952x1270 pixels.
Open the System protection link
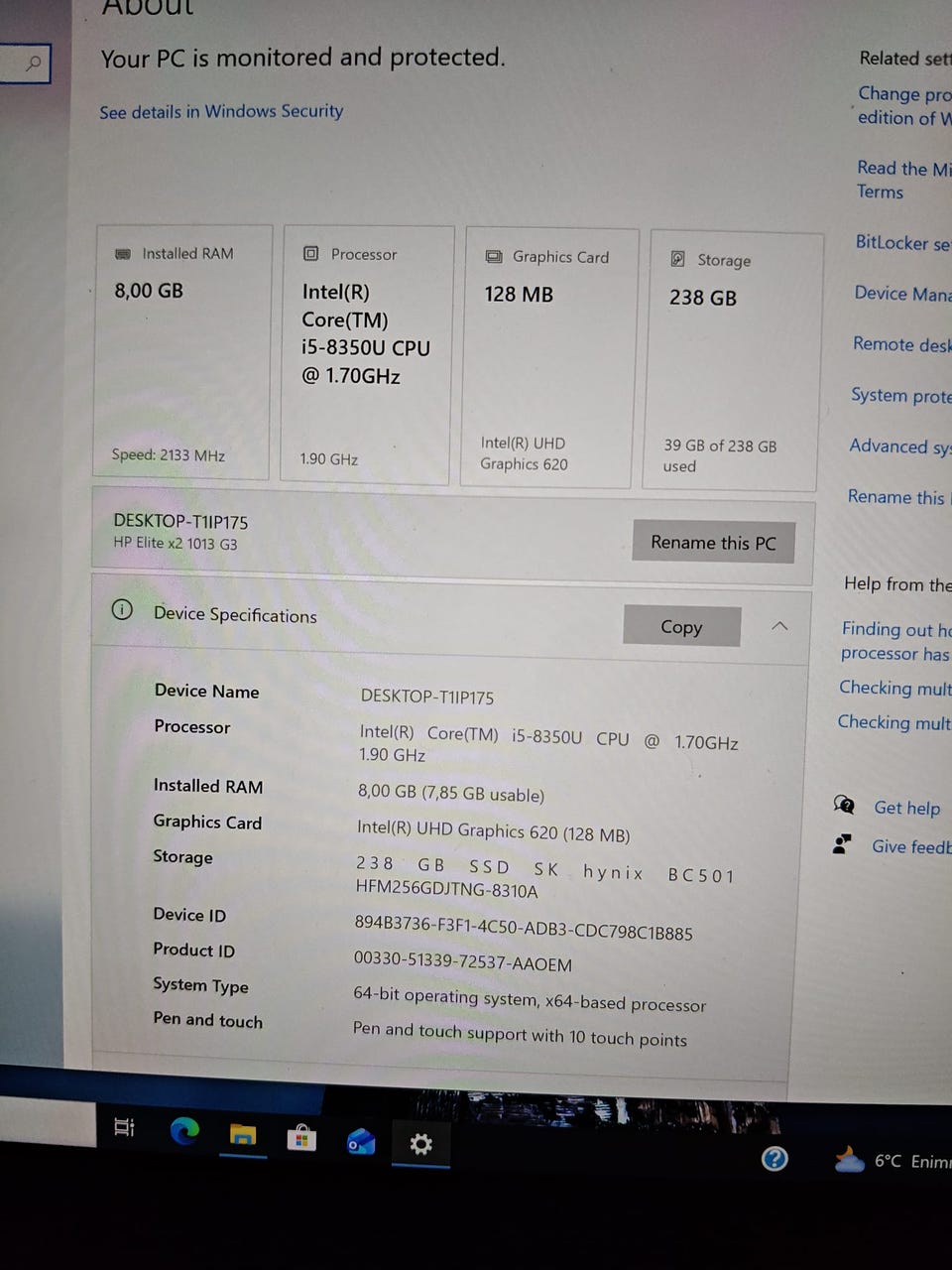900,395
